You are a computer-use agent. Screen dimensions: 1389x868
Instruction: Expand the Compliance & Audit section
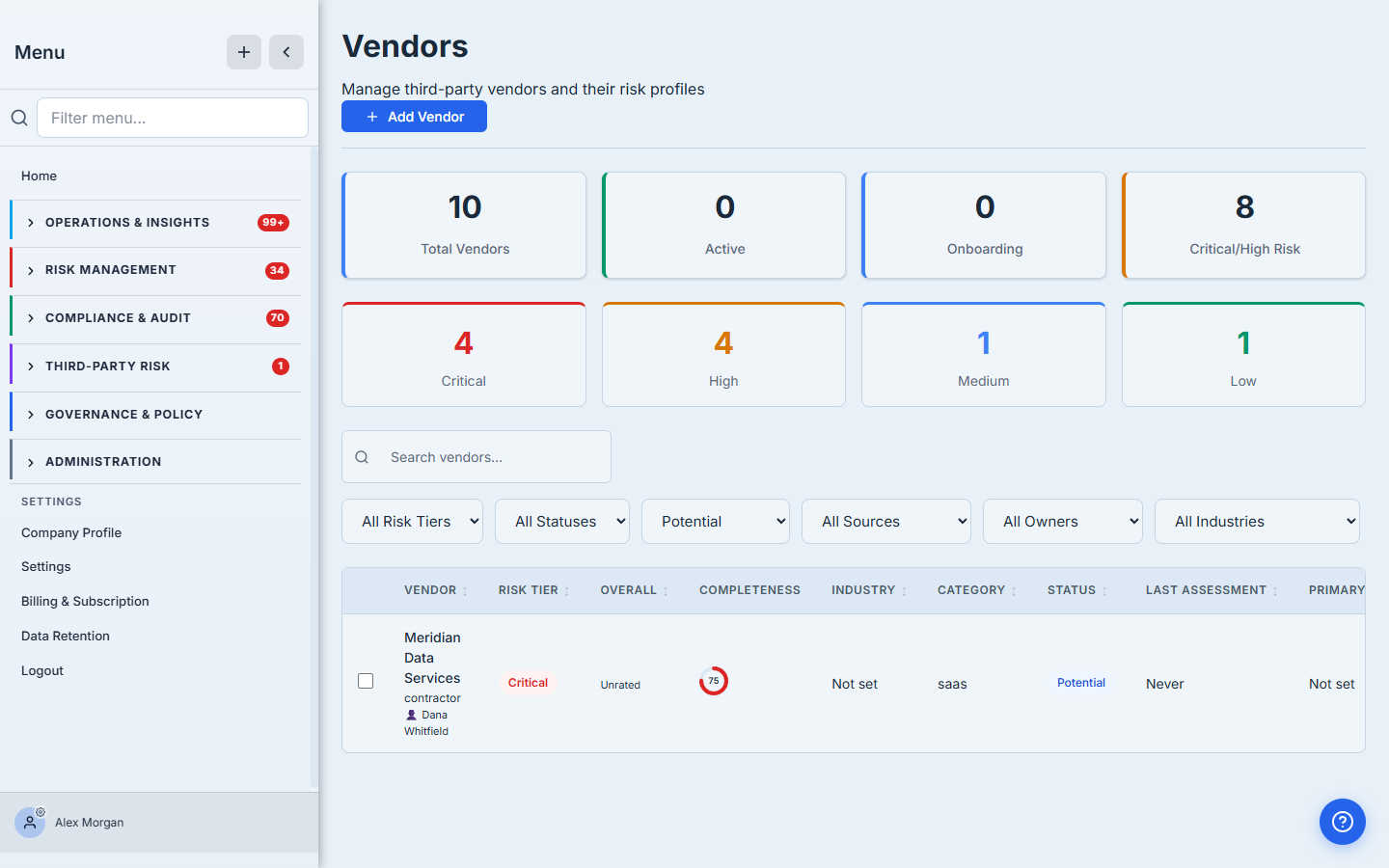pyautogui.click(x=156, y=318)
